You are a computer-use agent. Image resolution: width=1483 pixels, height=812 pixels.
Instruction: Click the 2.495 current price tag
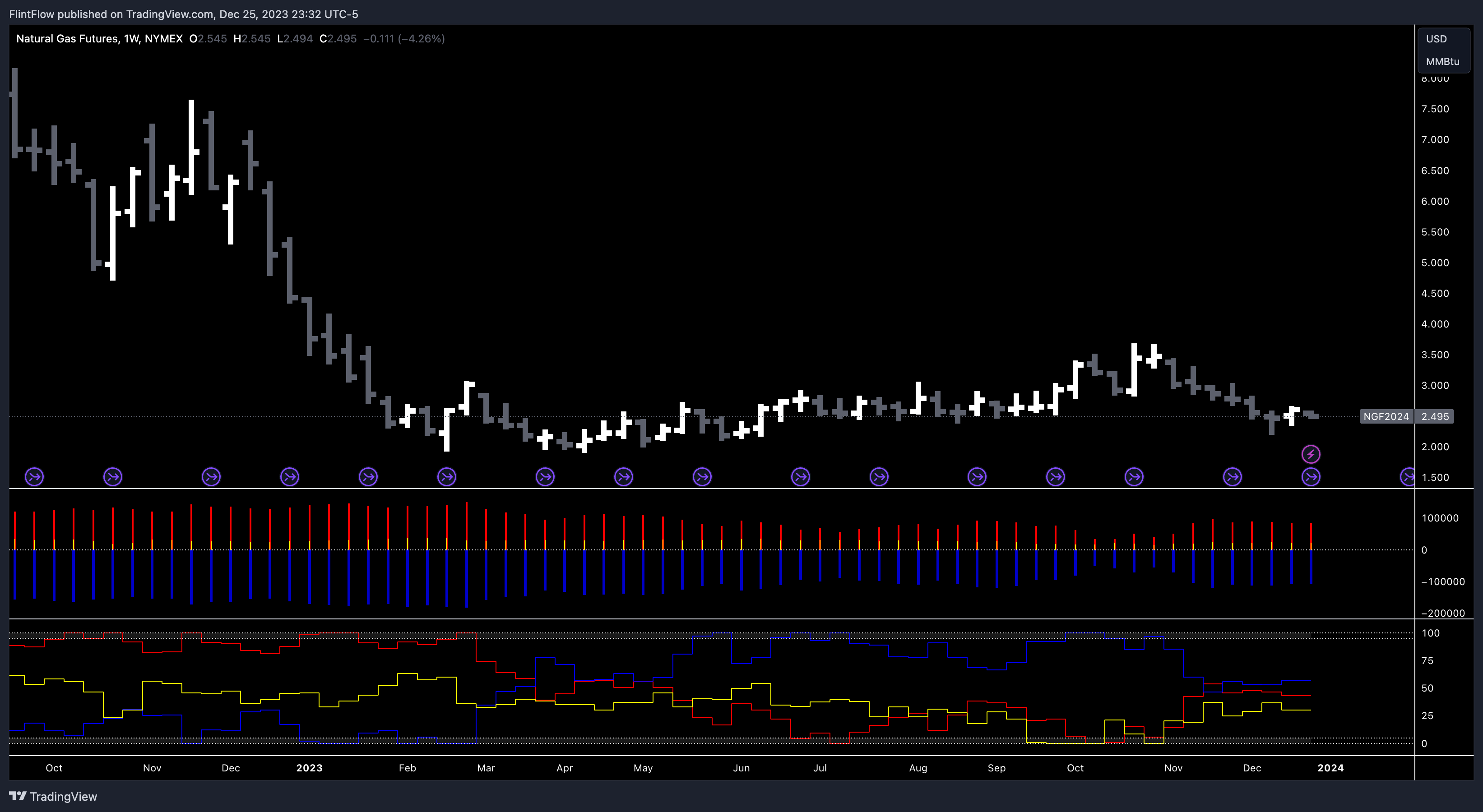pos(1435,416)
